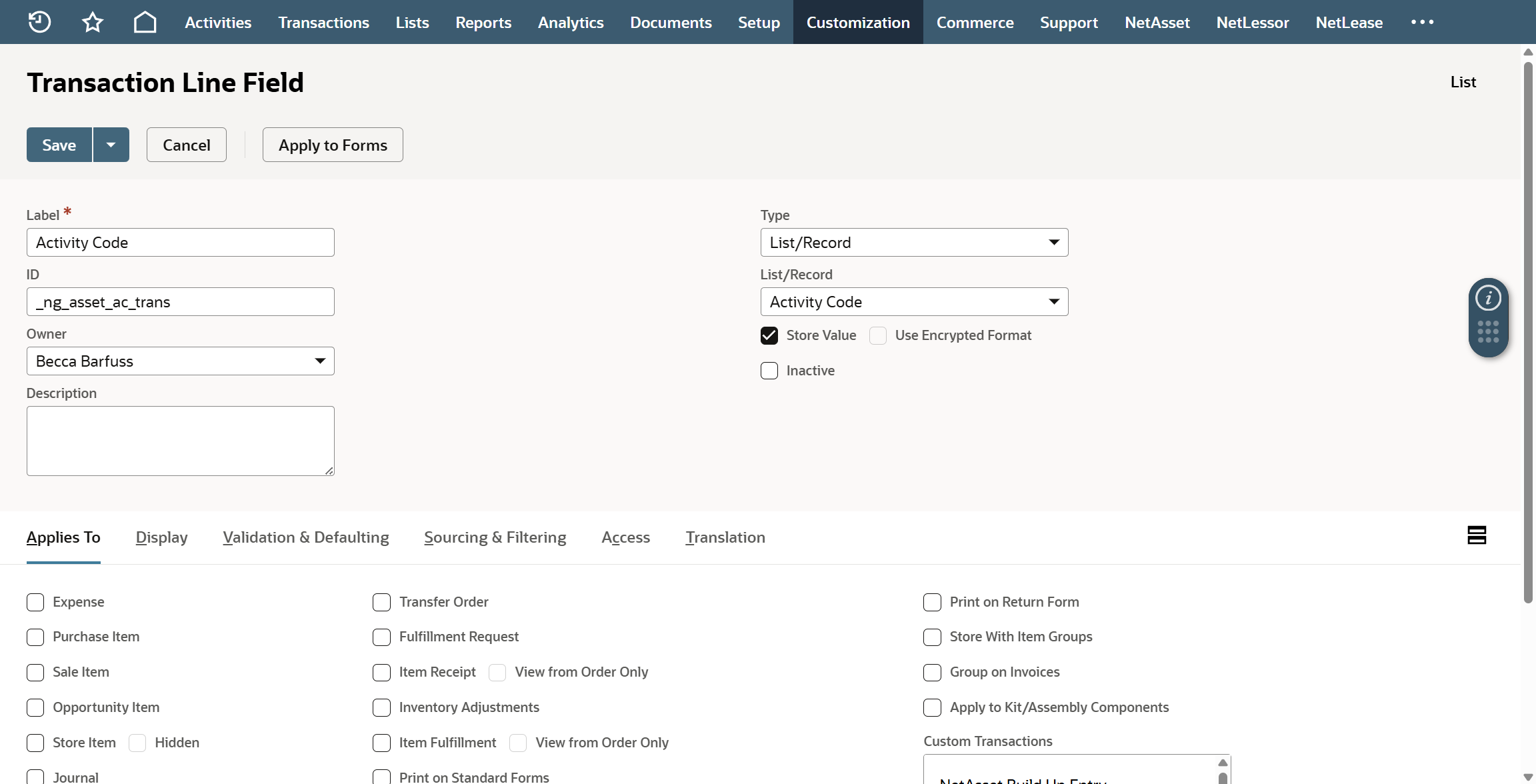Viewport: 1536px width, 784px height.
Task: Click the Shortcuts star icon
Action: point(92,22)
